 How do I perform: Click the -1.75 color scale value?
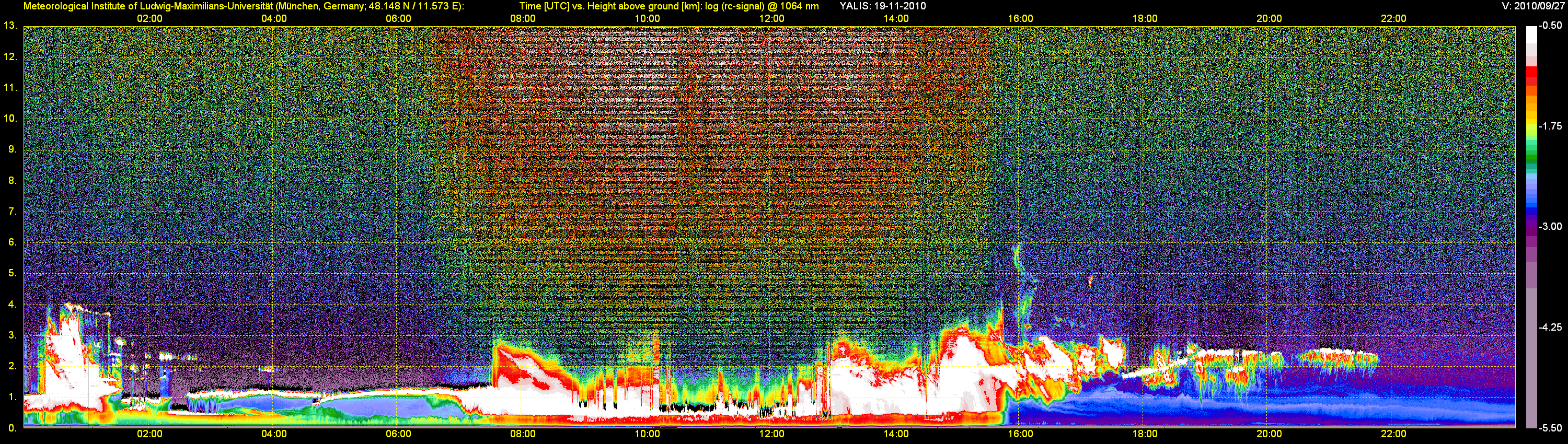pos(1550,126)
